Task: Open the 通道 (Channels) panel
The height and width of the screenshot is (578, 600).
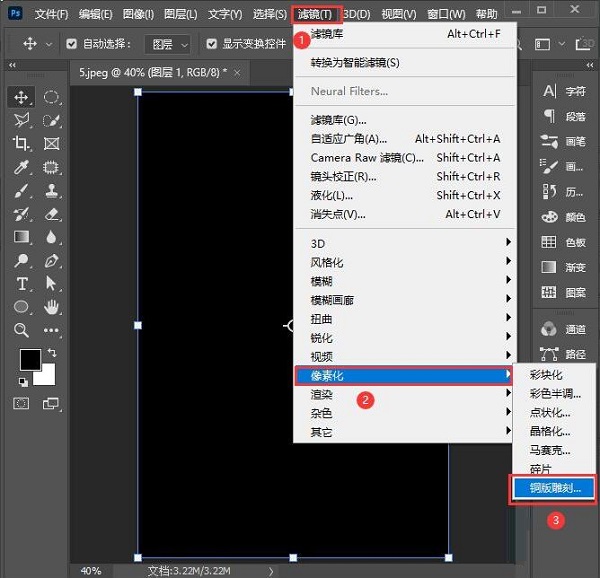Action: point(564,329)
